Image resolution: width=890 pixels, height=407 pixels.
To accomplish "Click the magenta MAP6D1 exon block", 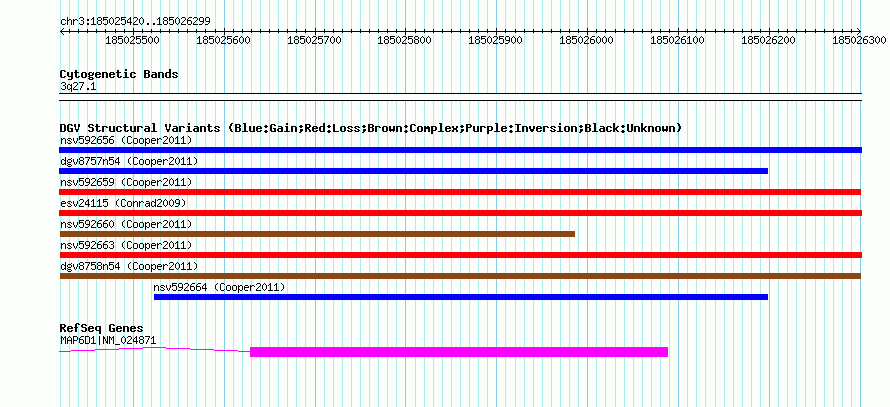I will point(459,352).
